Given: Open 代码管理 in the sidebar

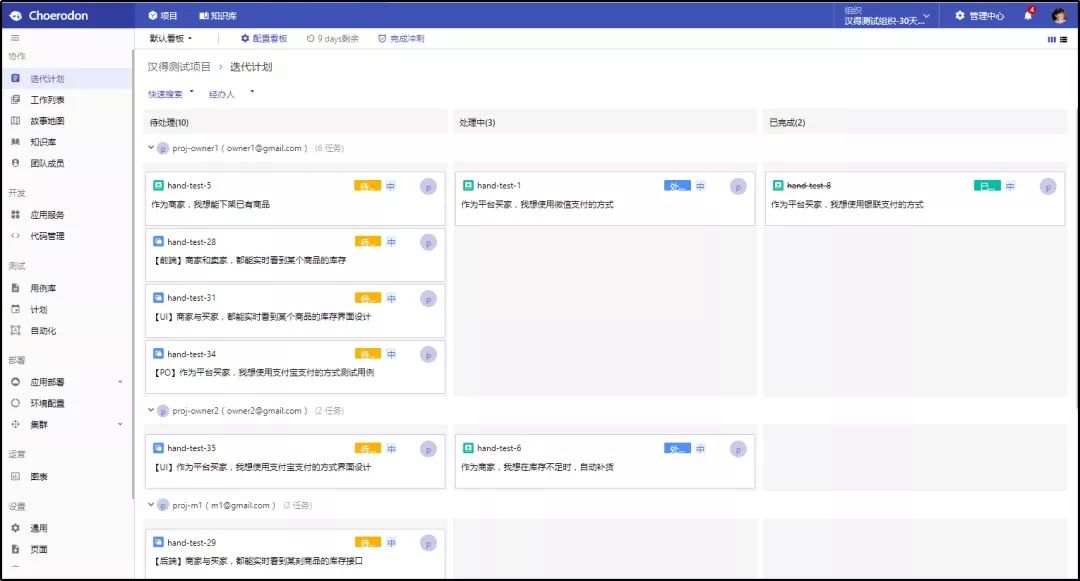Looking at the screenshot, I should [x=47, y=236].
